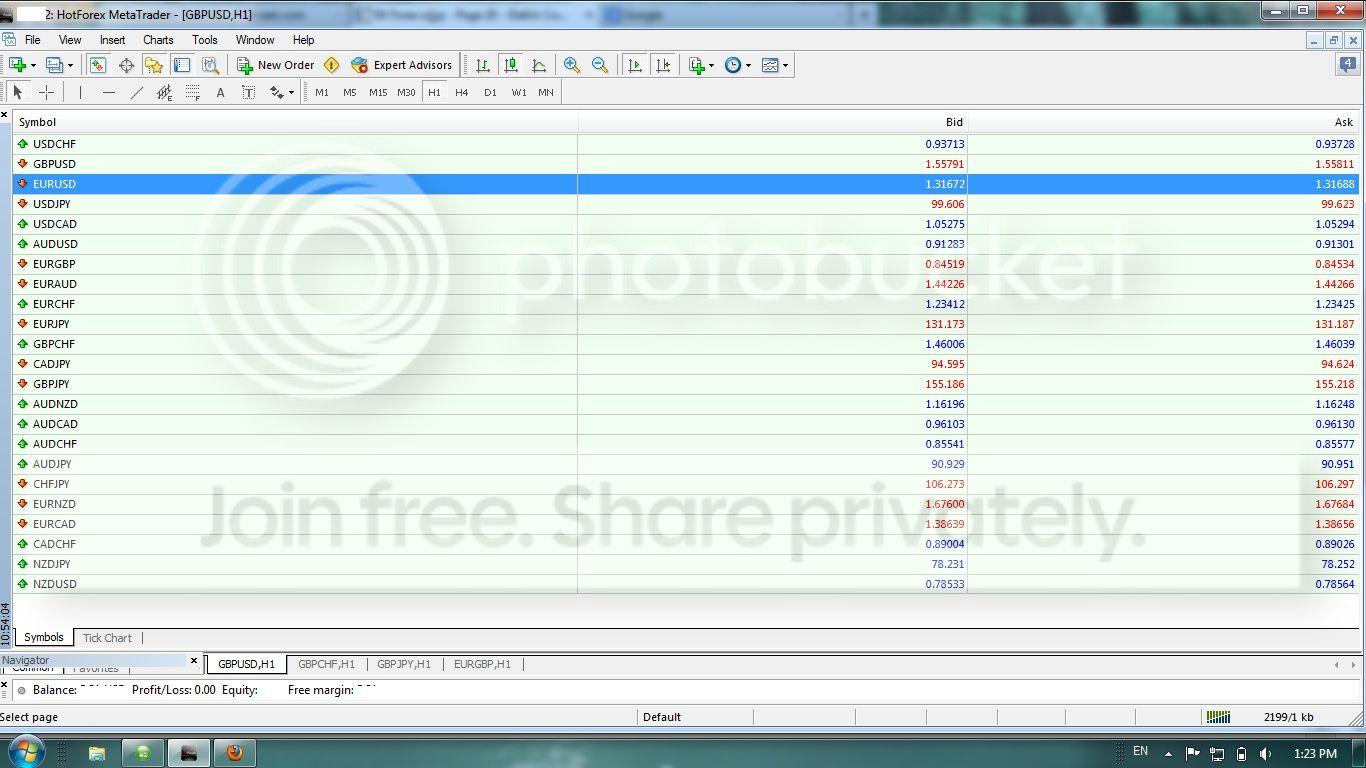Select the Horizontal Line drawing tool
The height and width of the screenshot is (768, 1366).
(x=109, y=92)
